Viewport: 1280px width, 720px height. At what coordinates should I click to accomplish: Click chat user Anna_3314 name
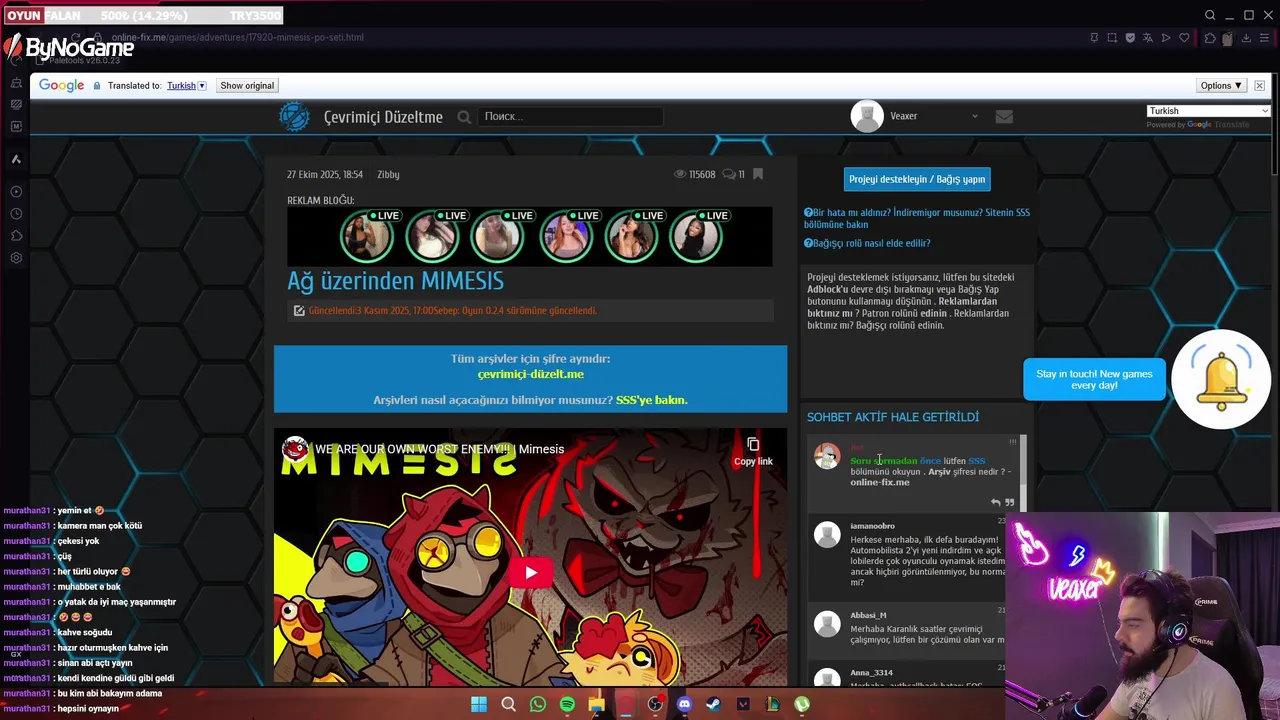(871, 673)
